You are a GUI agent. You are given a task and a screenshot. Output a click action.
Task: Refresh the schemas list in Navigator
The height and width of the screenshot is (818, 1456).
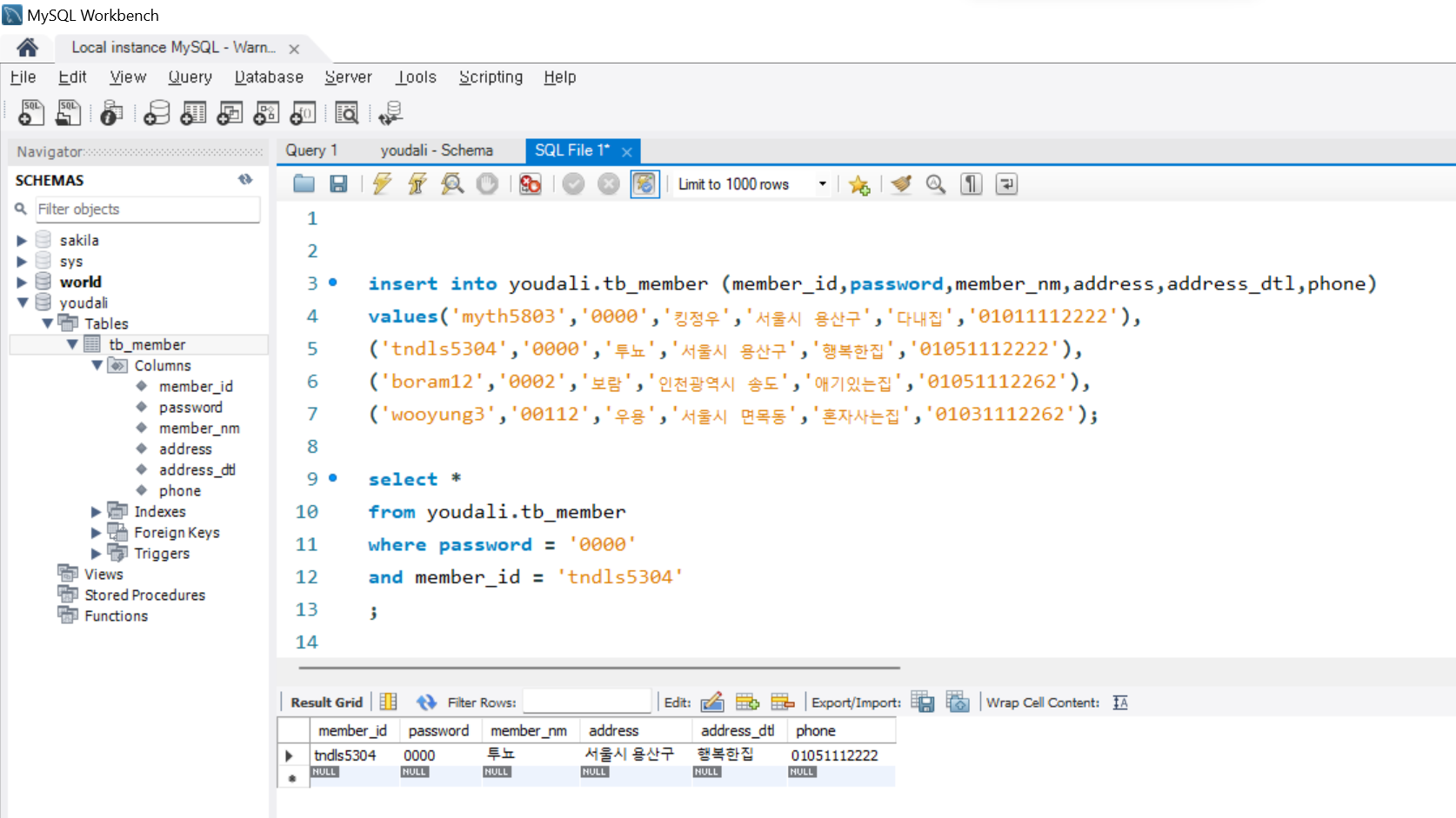tap(245, 179)
